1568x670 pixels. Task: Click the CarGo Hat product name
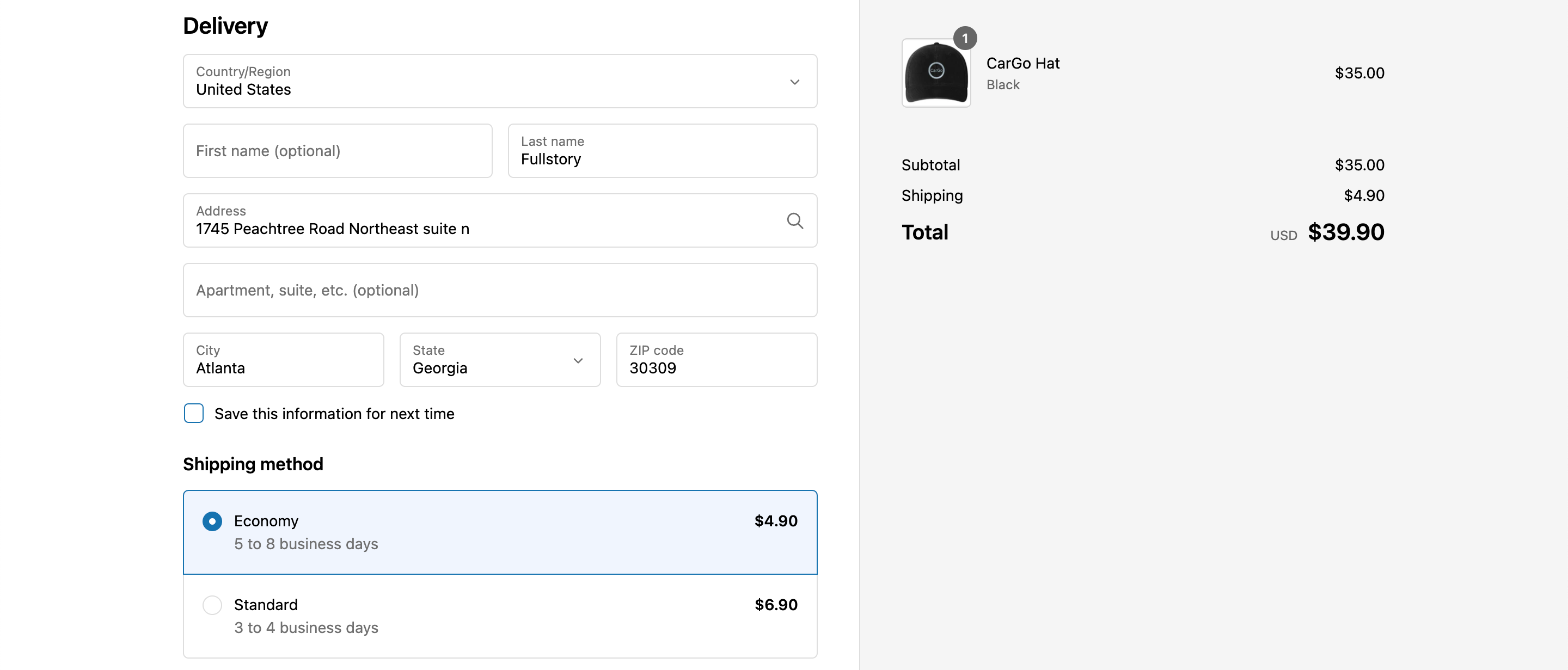(x=1022, y=63)
